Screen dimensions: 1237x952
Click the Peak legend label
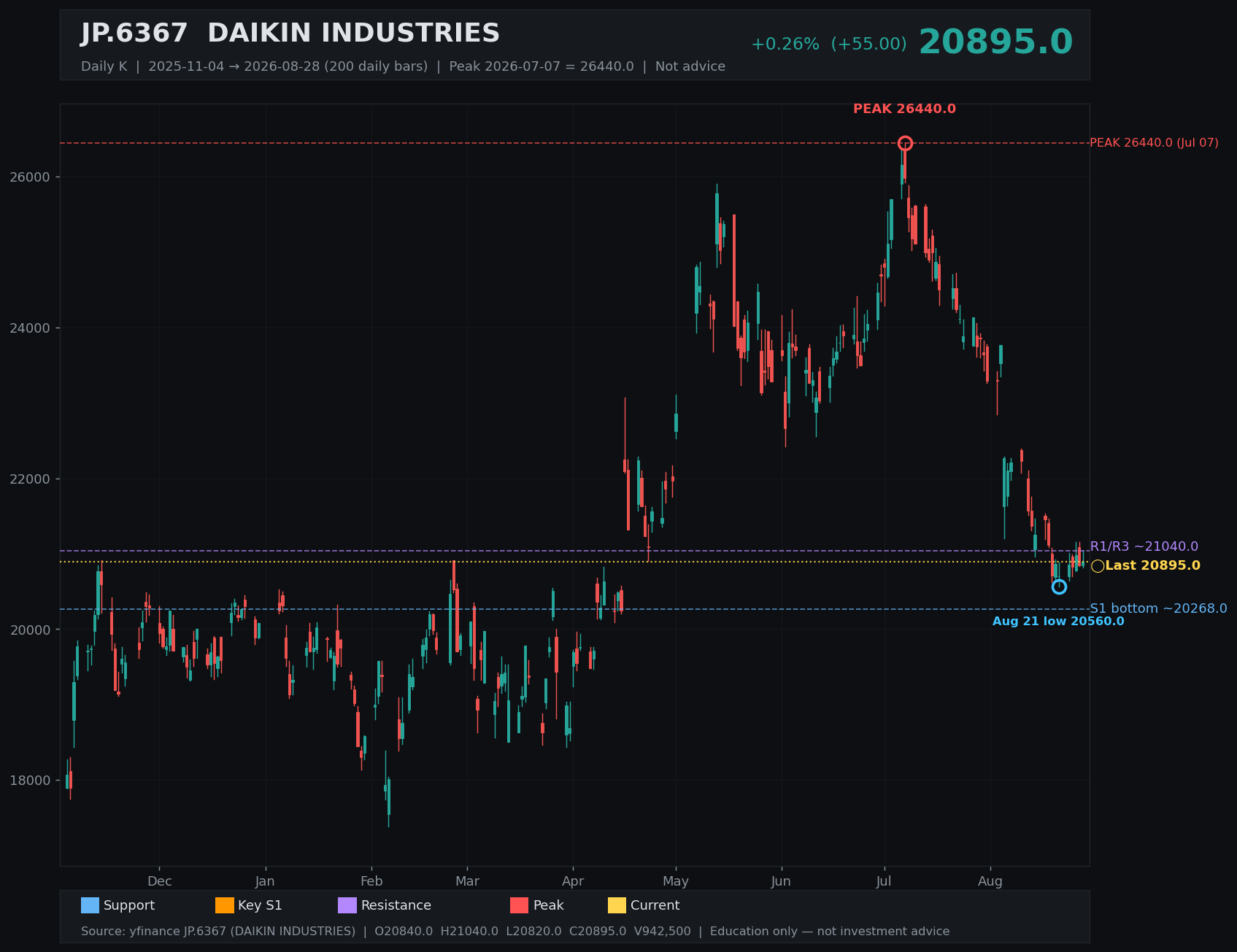[x=549, y=905]
